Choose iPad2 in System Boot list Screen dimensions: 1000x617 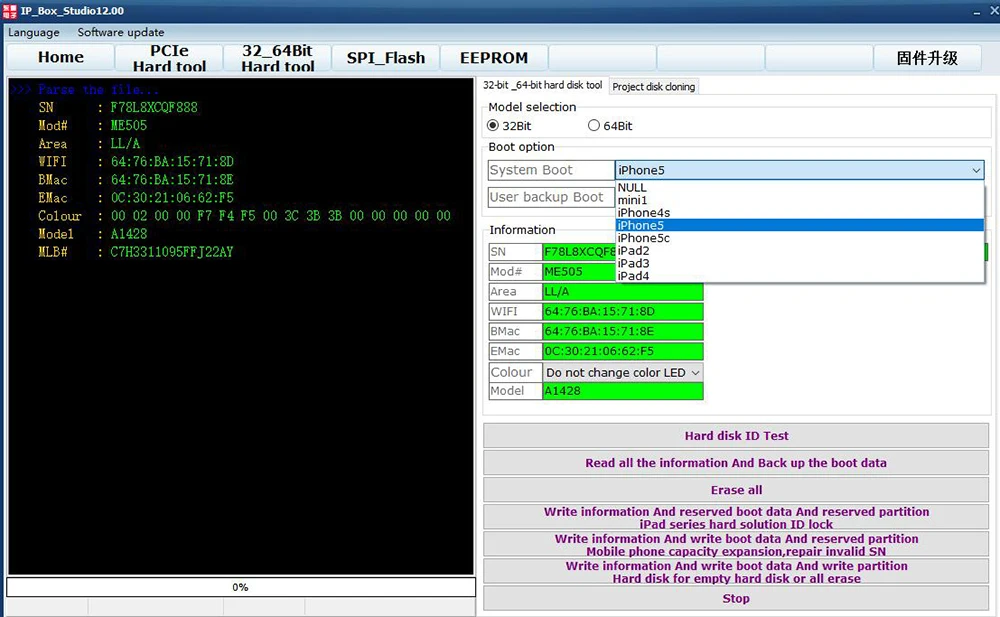[x=800, y=251]
